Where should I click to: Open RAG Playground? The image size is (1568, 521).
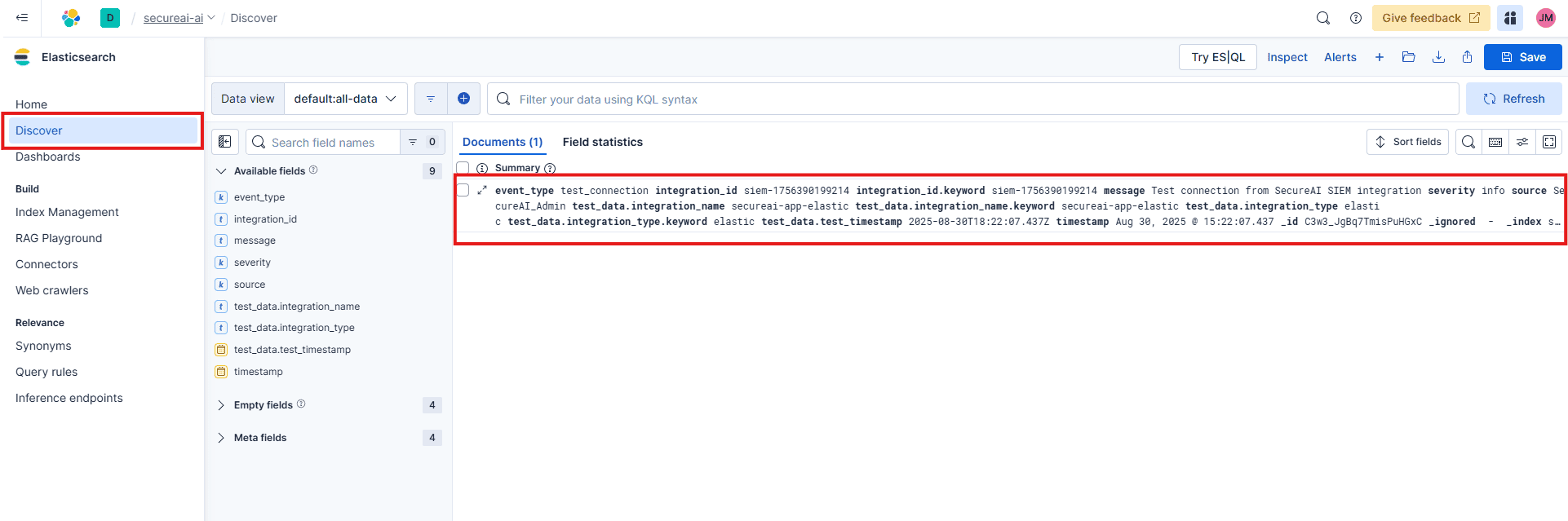pos(59,238)
